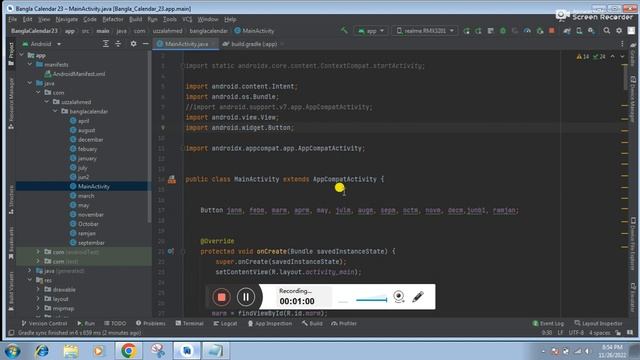Open the Android project view dropdown
Image resolution: width=640 pixels, height=360 pixels.
[41, 44]
